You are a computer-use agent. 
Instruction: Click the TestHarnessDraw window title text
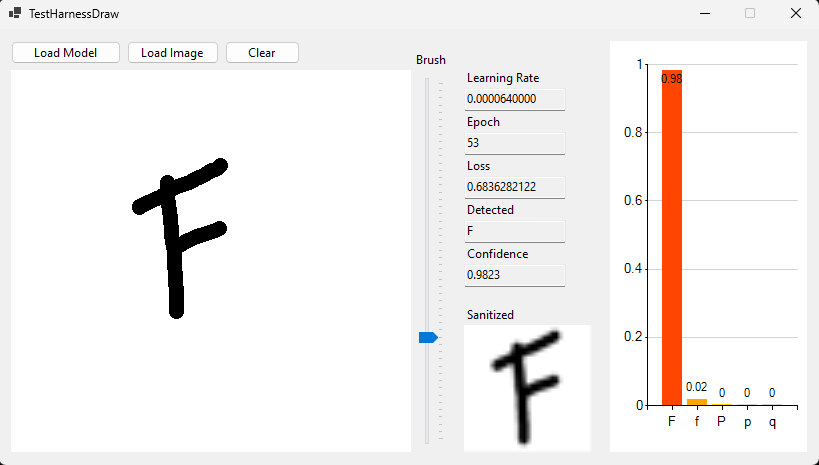[74, 14]
